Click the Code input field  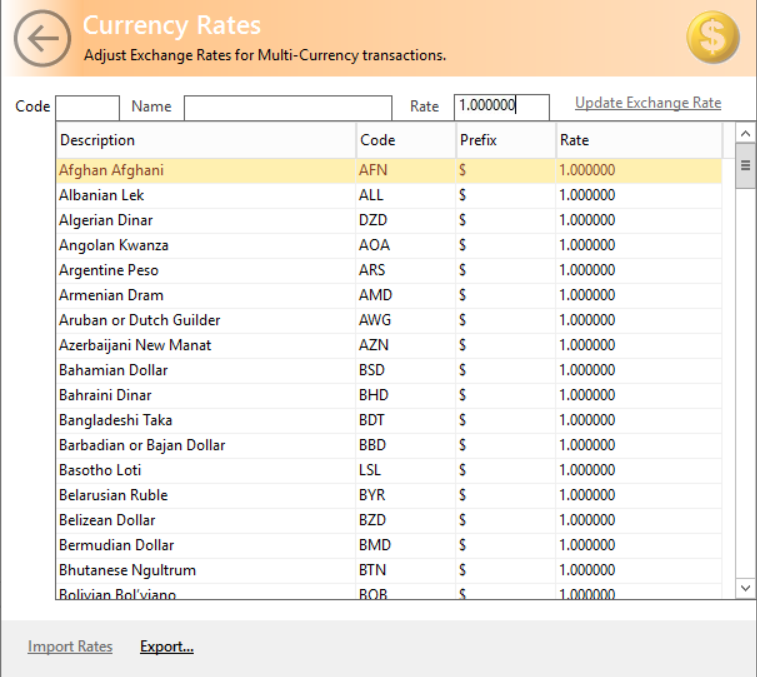click(x=87, y=108)
